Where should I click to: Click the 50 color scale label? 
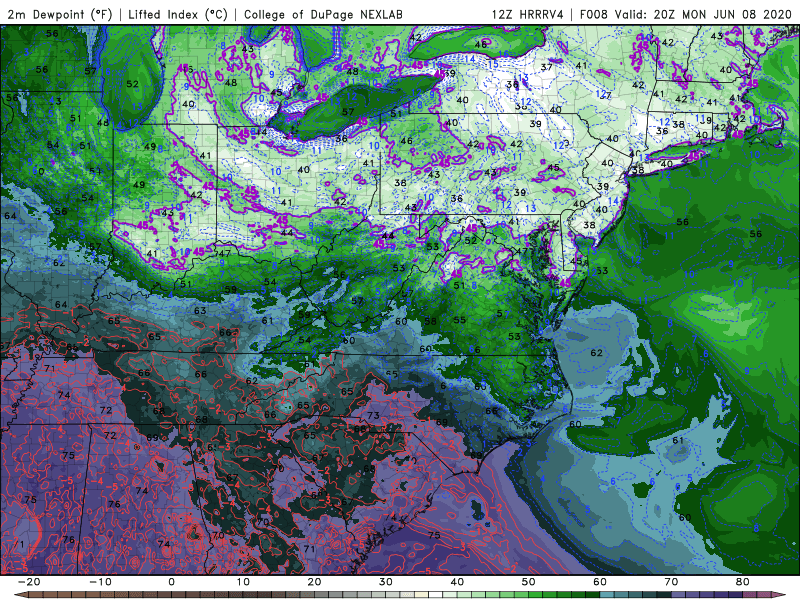coord(529,582)
